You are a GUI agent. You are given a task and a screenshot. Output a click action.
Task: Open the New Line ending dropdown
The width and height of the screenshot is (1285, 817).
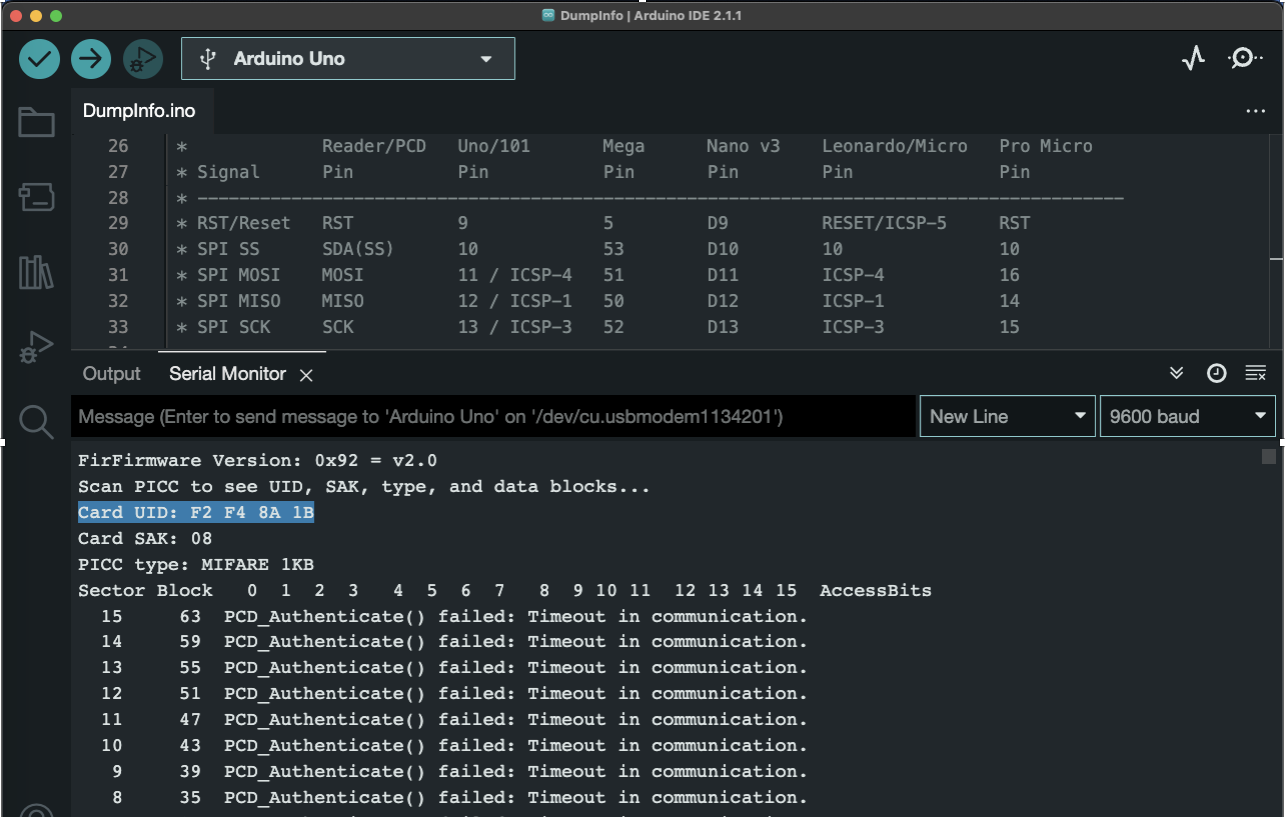[x=1008, y=416]
